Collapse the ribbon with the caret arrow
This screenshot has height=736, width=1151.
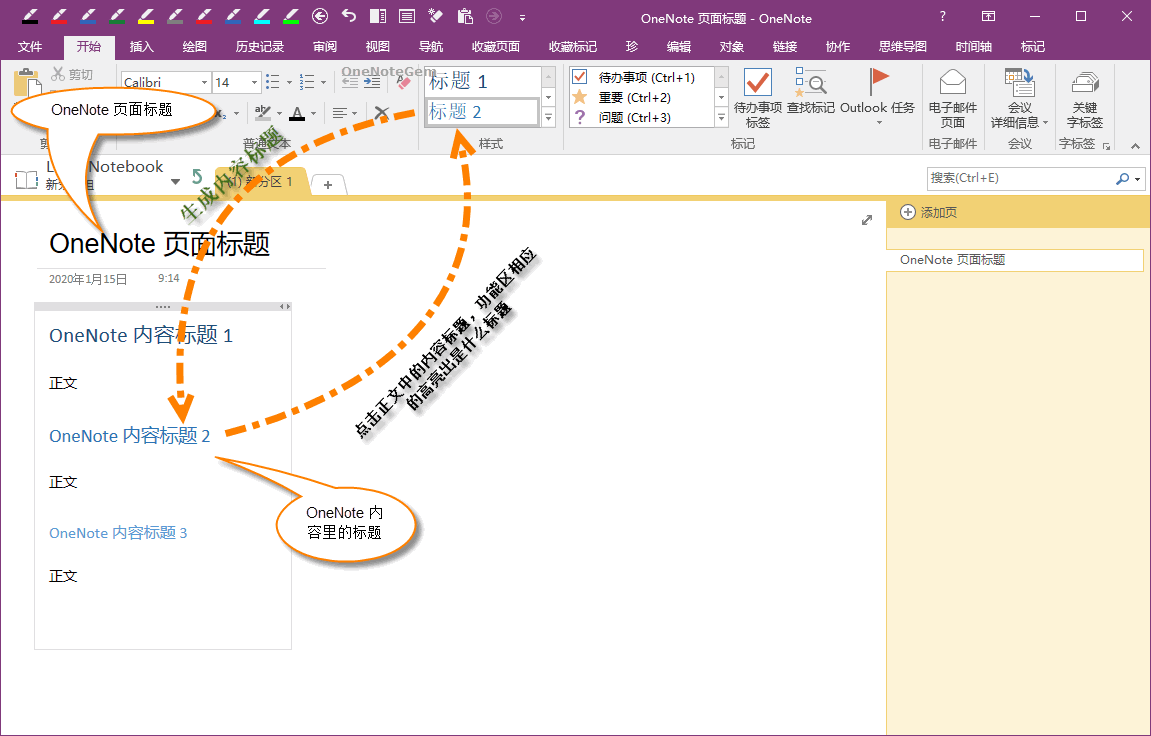click(x=1136, y=145)
